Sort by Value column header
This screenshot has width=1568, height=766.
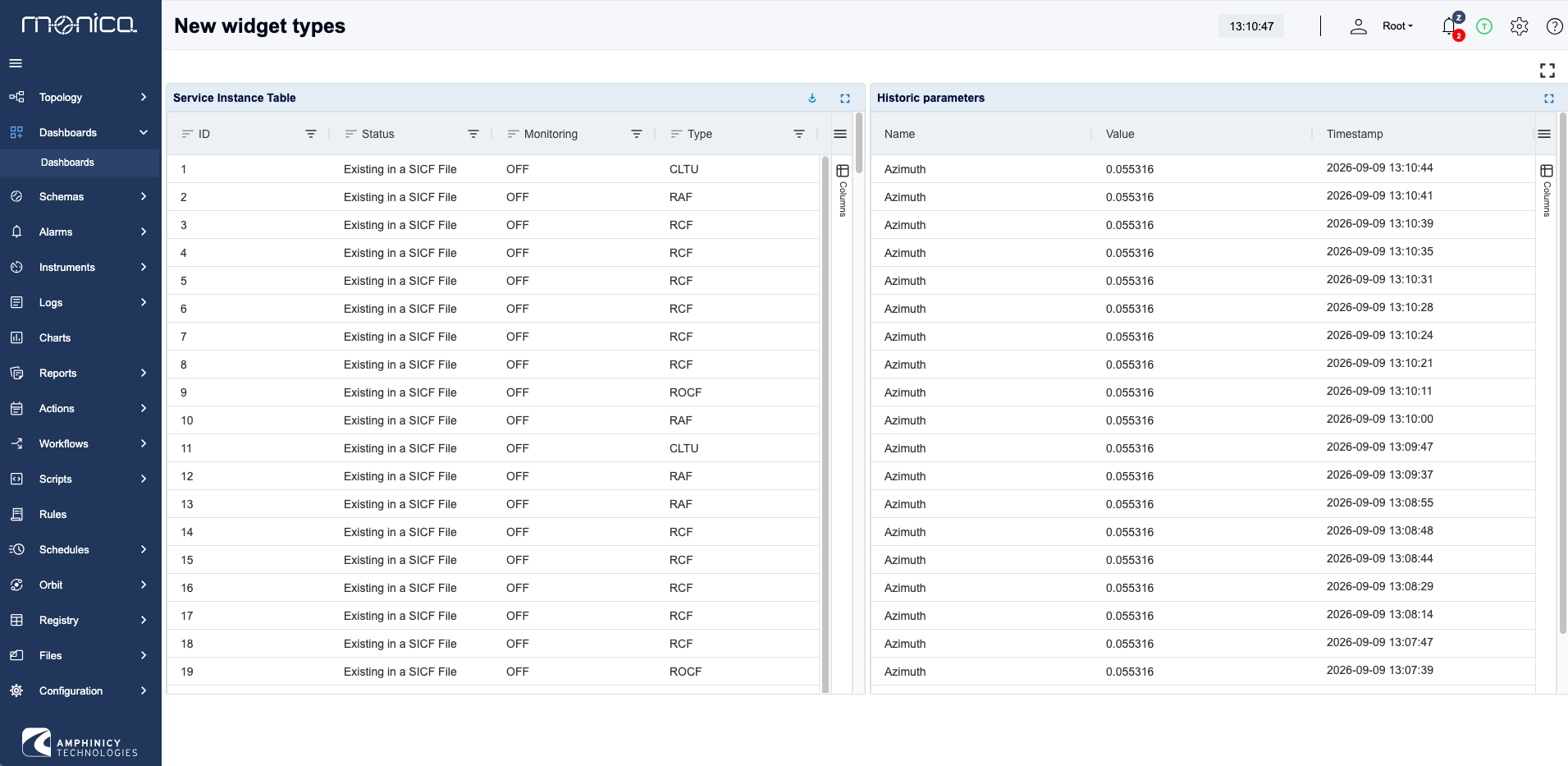click(x=1120, y=134)
